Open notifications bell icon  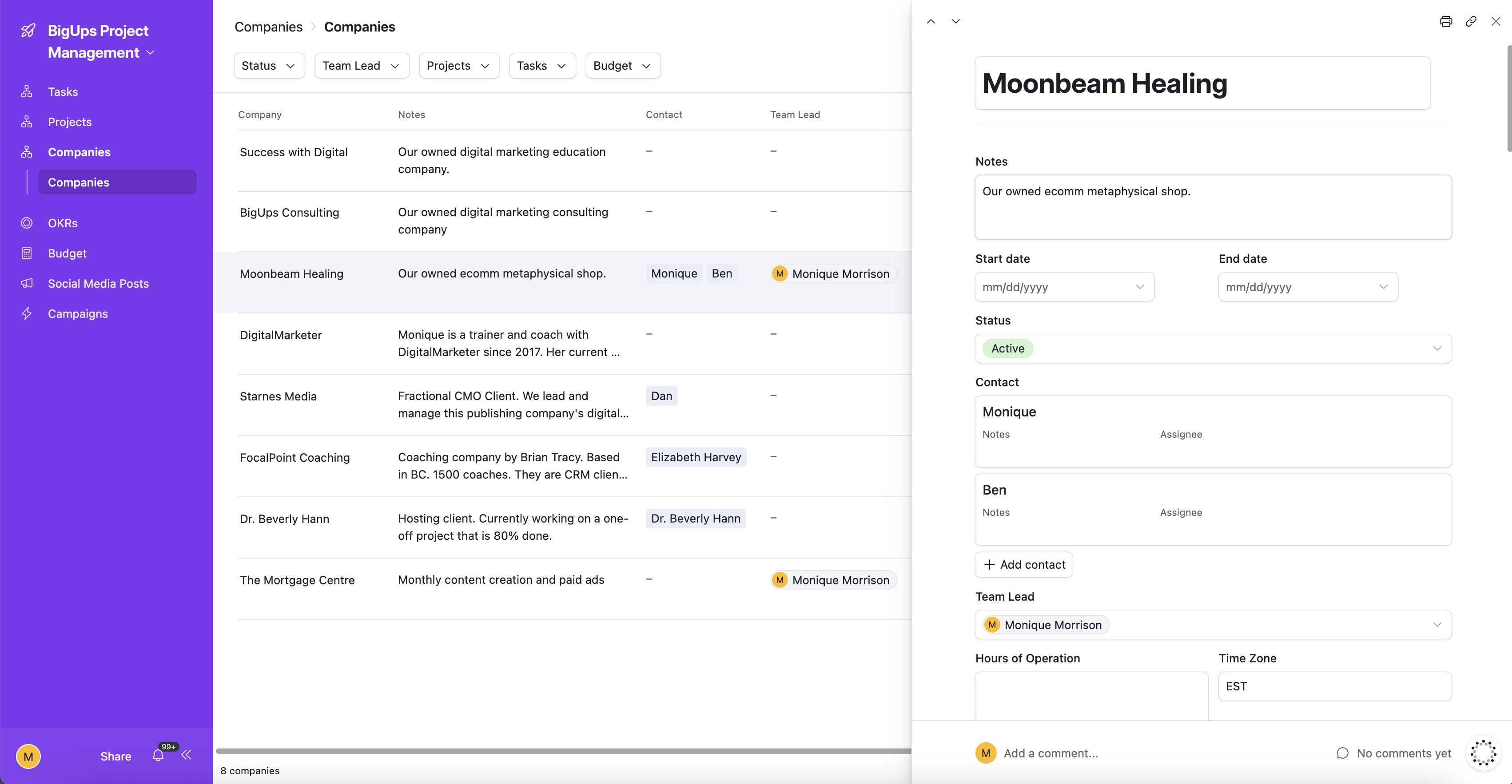(158, 755)
